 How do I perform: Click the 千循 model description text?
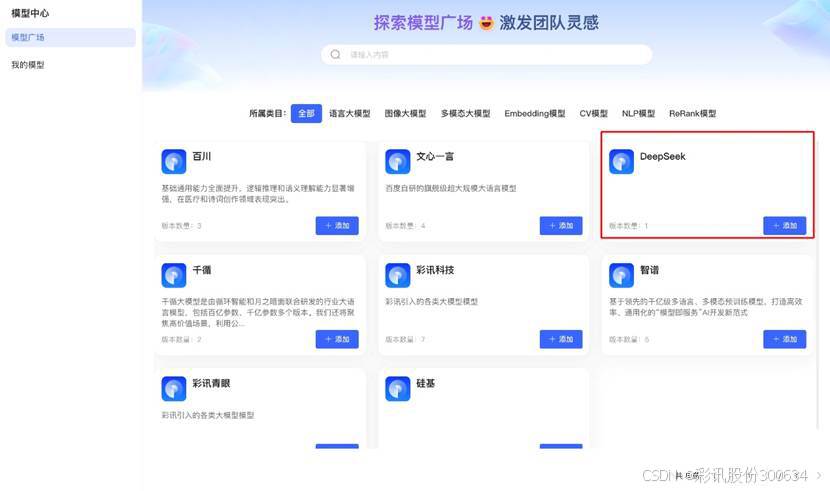[258, 312]
